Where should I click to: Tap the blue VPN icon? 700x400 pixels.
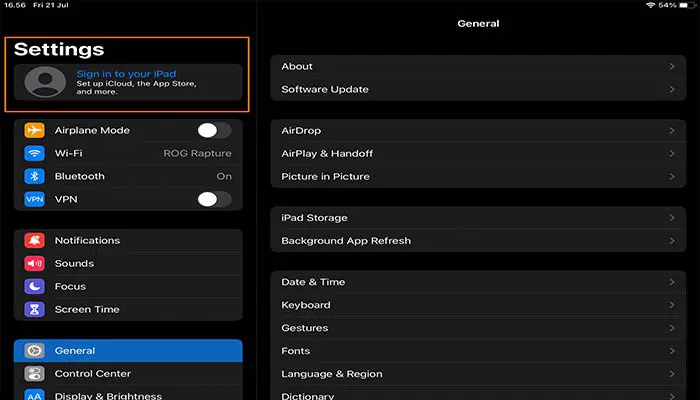(36, 200)
